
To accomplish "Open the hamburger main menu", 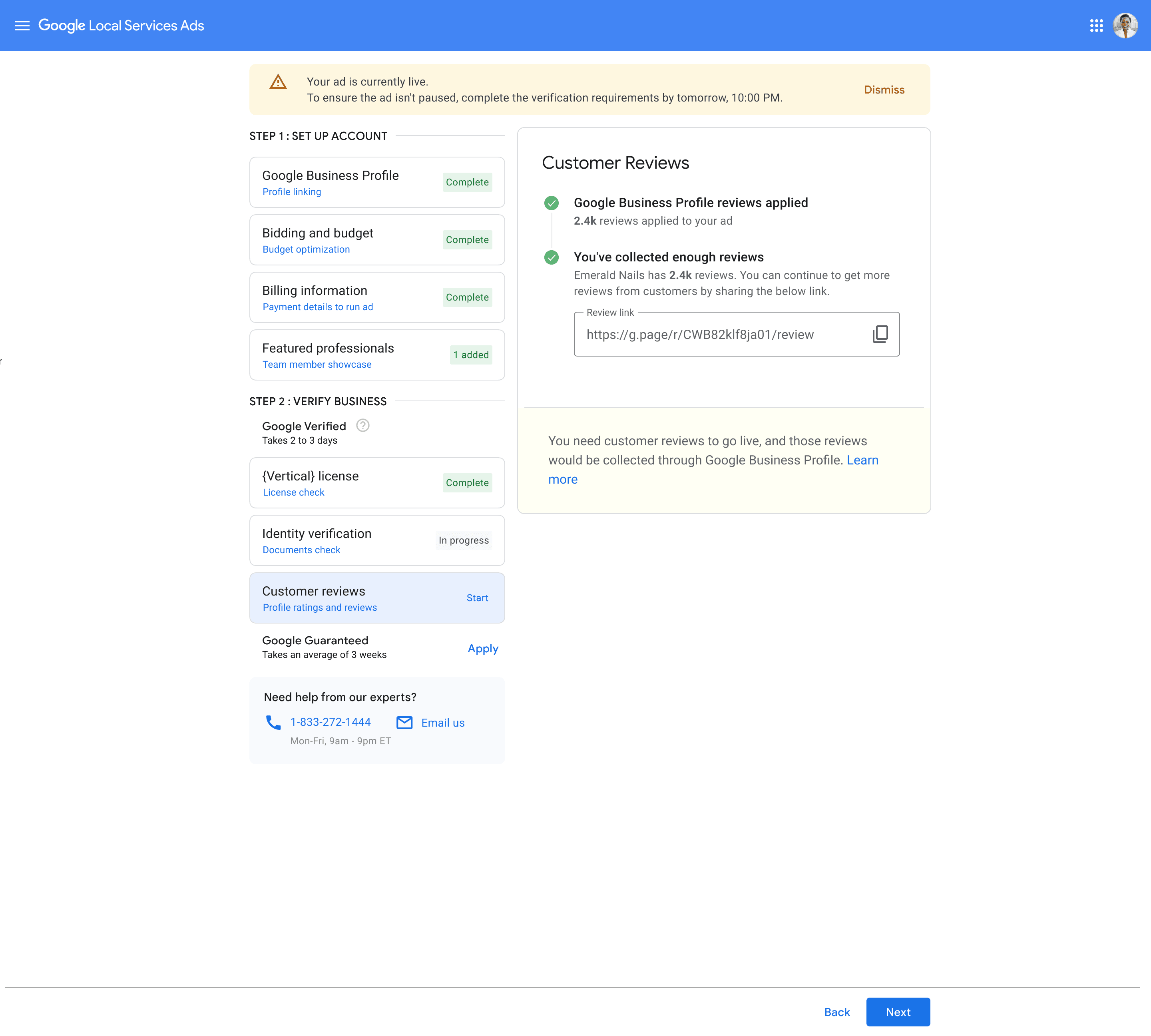I will tap(22, 26).
